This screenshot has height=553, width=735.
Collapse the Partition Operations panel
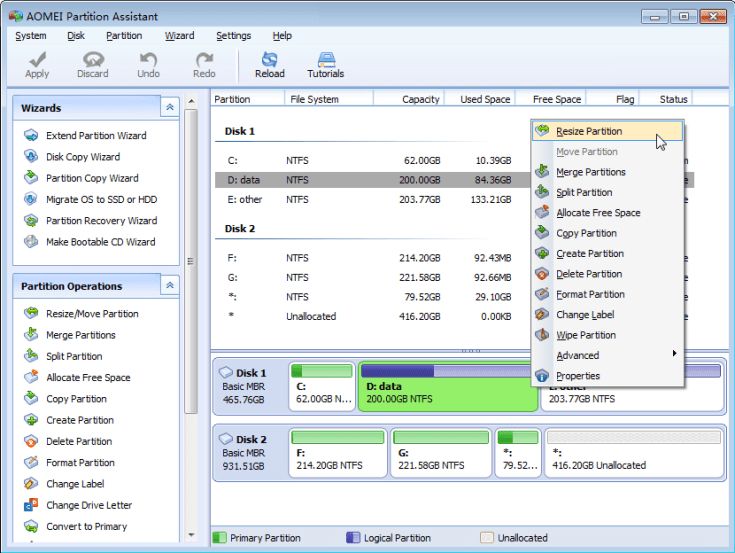coord(170,285)
